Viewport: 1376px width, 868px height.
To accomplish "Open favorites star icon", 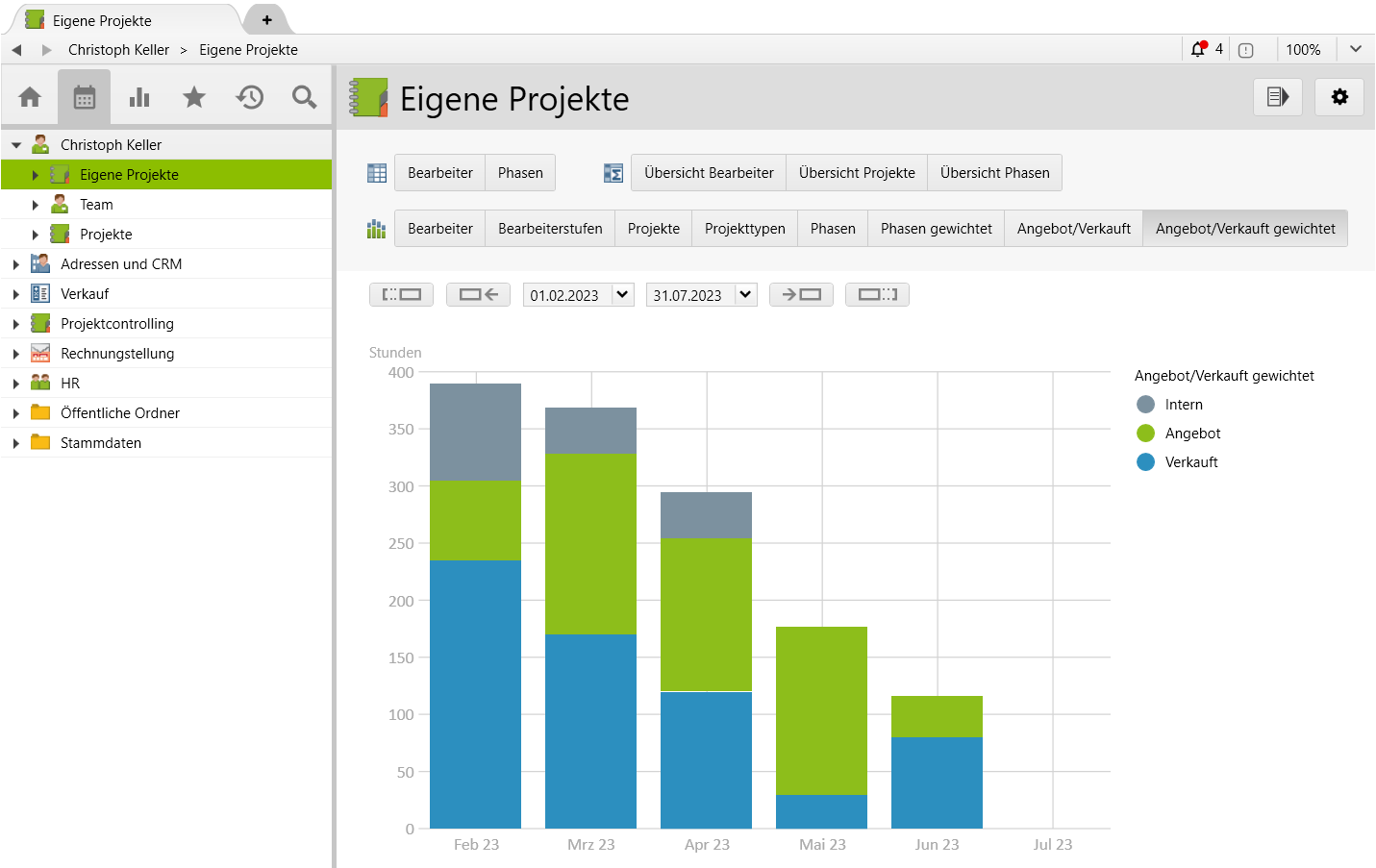I will pos(194,97).
